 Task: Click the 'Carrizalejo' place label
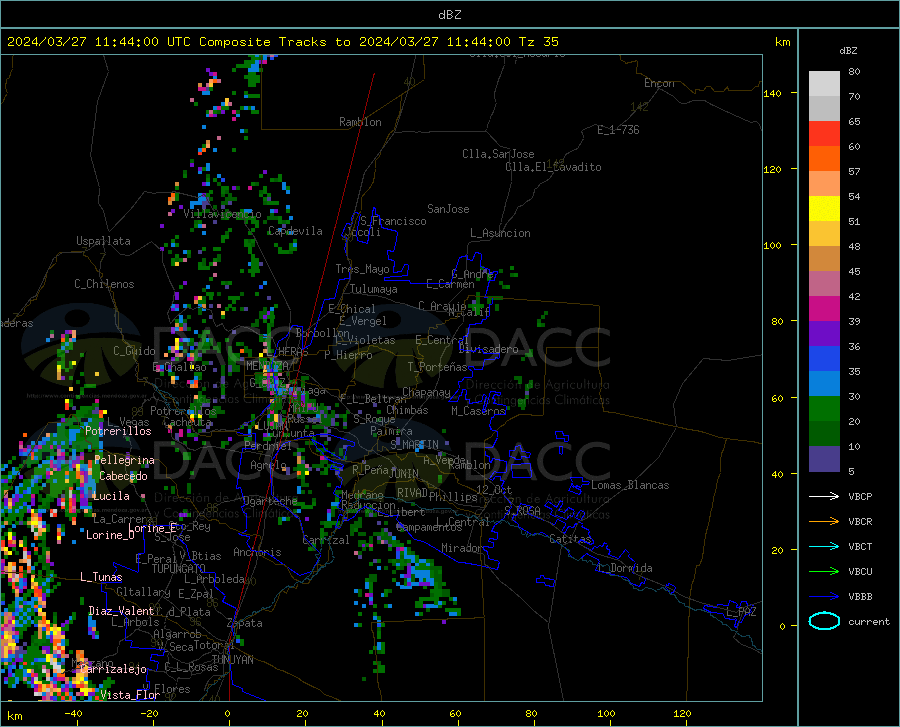tap(114, 669)
